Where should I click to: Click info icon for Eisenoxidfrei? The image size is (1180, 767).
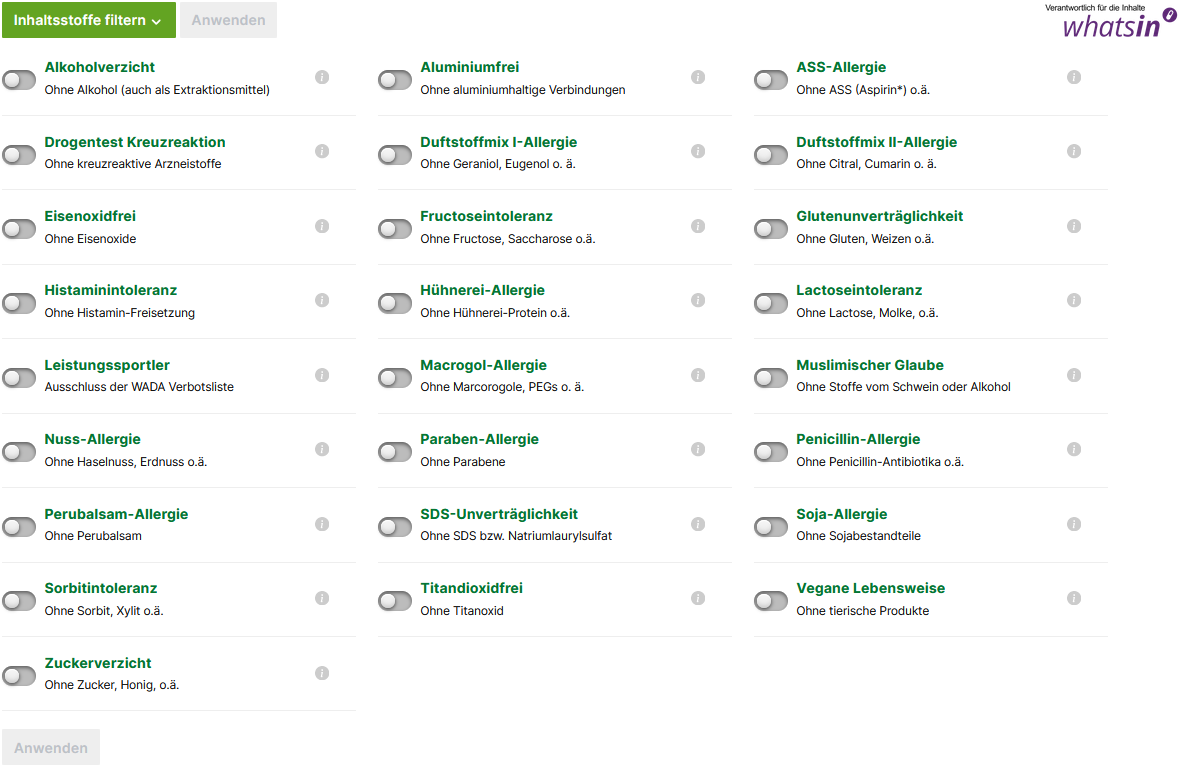pos(322,226)
